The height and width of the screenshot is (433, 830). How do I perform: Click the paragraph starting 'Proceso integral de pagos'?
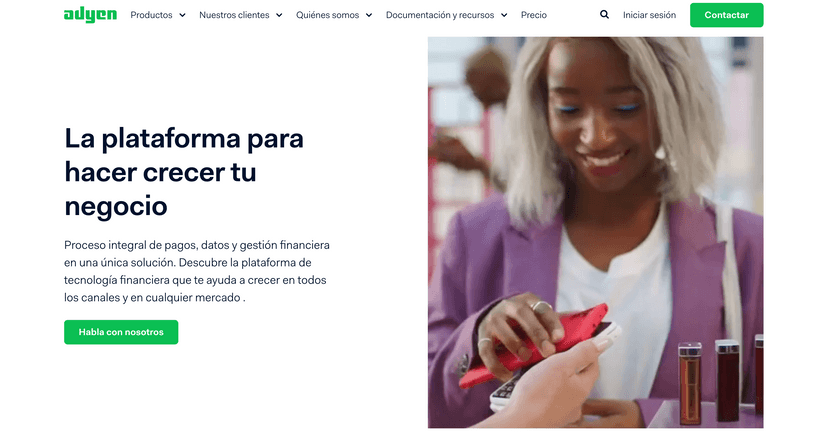(x=197, y=271)
